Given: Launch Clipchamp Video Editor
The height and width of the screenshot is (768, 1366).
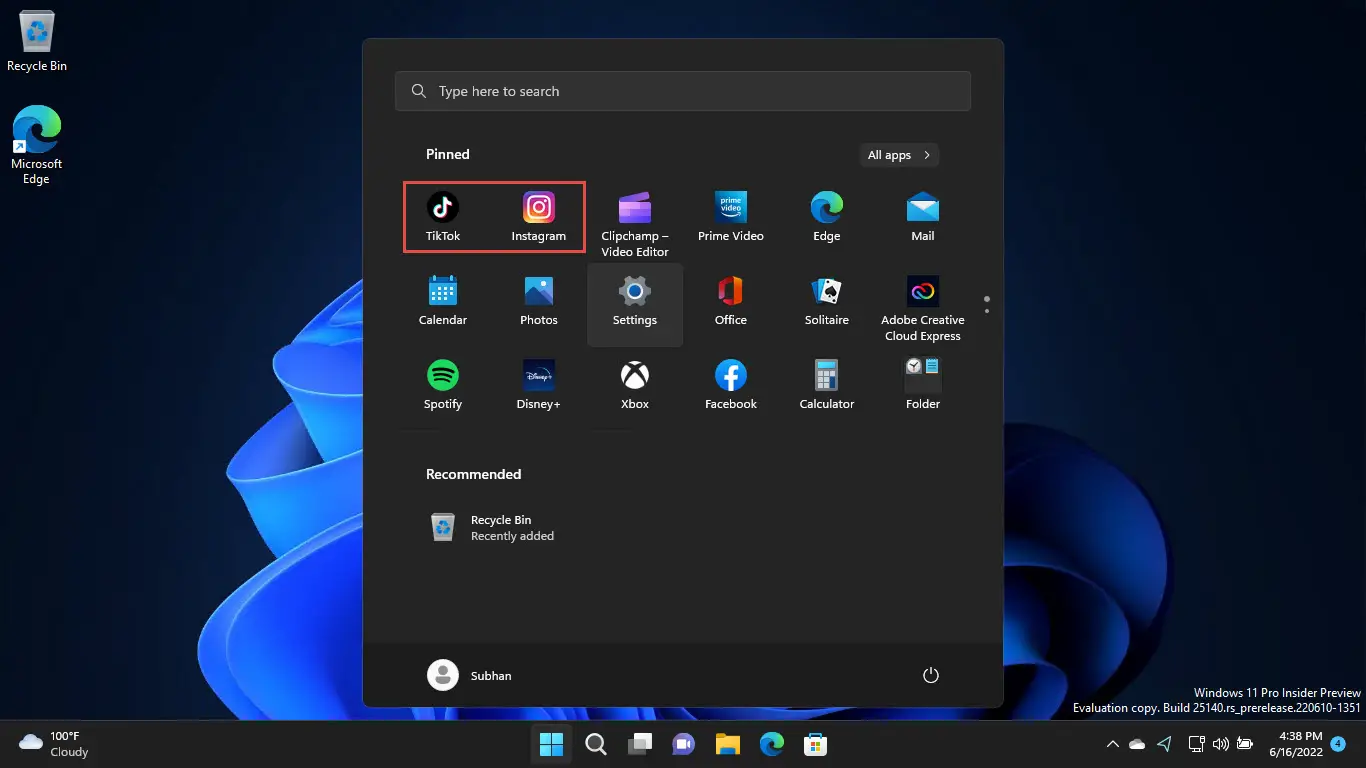Looking at the screenshot, I should coord(635,224).
